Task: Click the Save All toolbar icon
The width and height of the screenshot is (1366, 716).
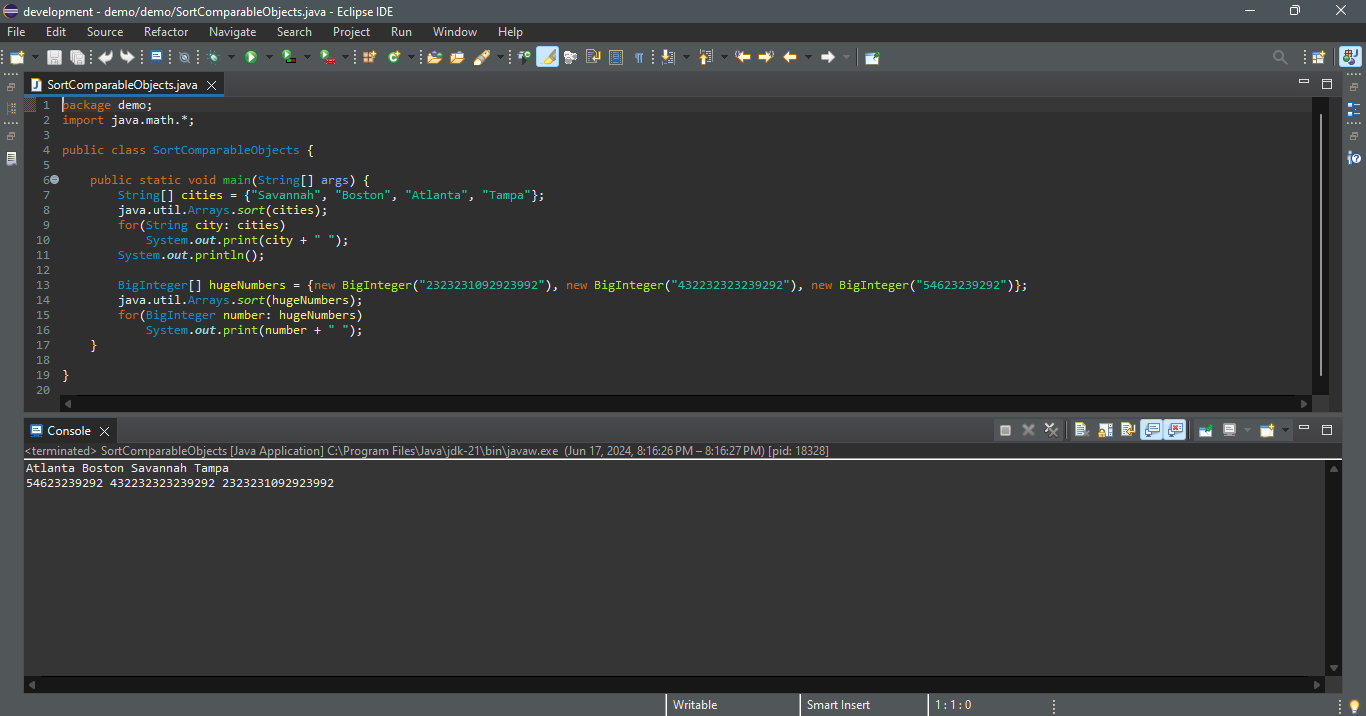Action: coord(77,57)
